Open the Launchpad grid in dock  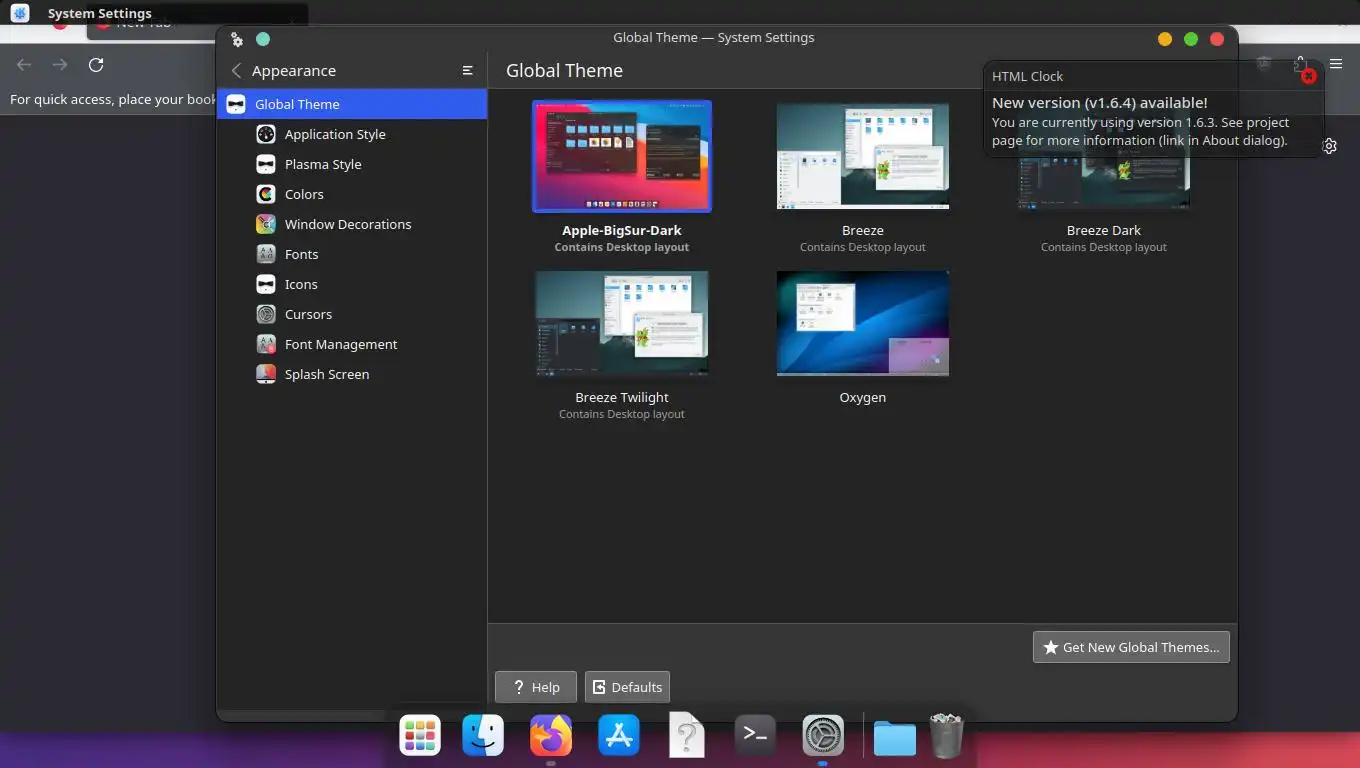pyautogui.click(x=420, y=736)
